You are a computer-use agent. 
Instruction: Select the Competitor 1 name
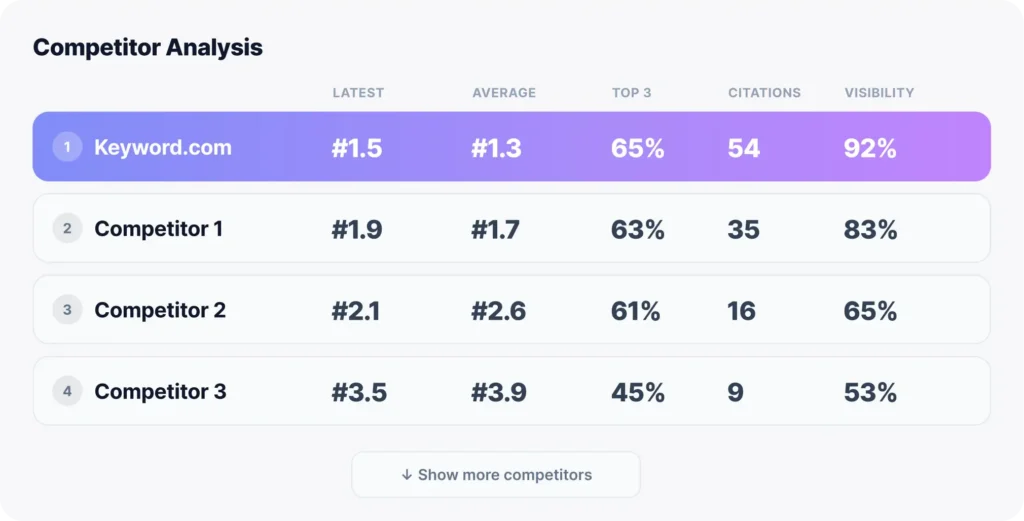point(159,229)
